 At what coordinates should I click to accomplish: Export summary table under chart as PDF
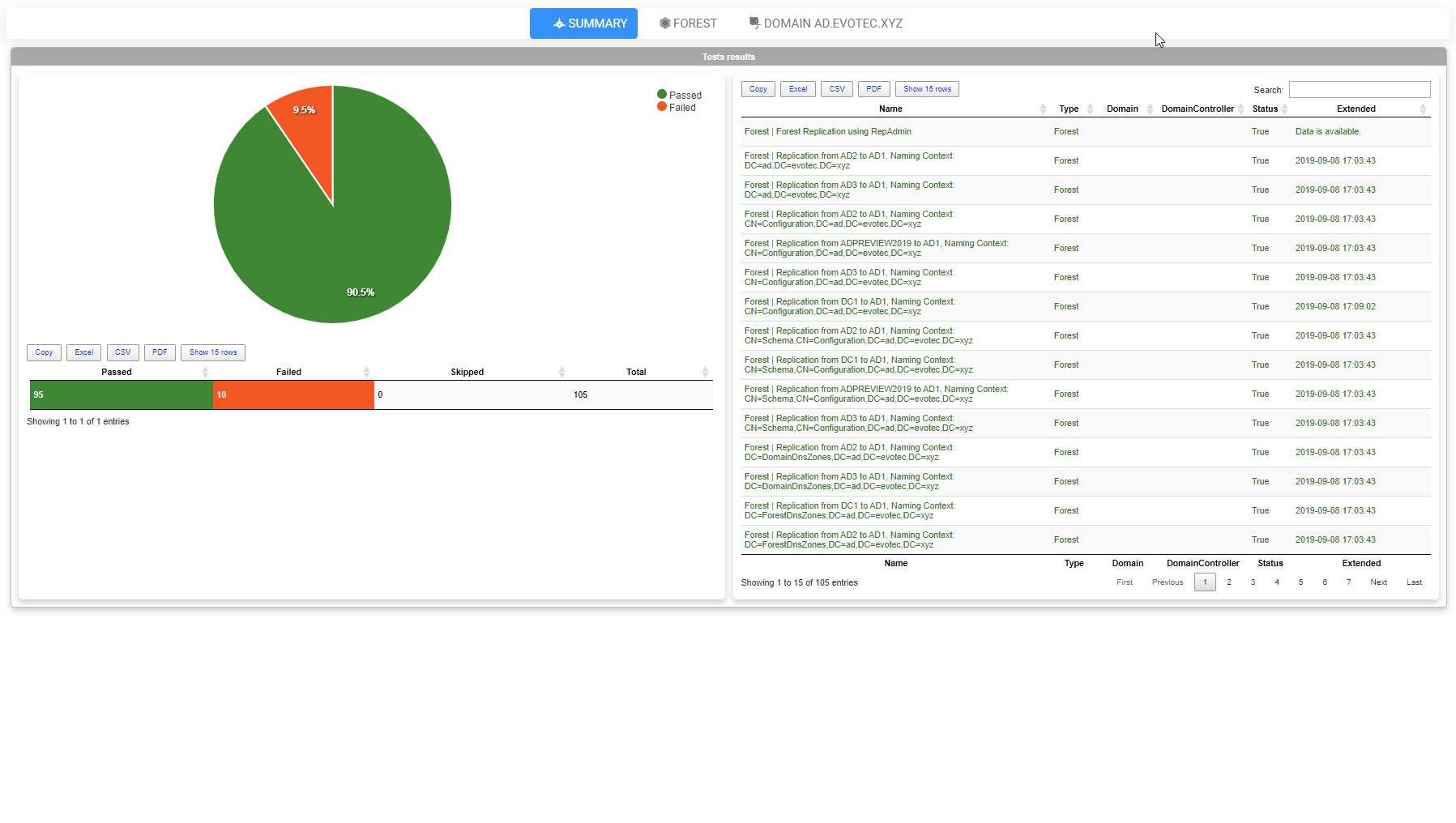pos(160,352)
